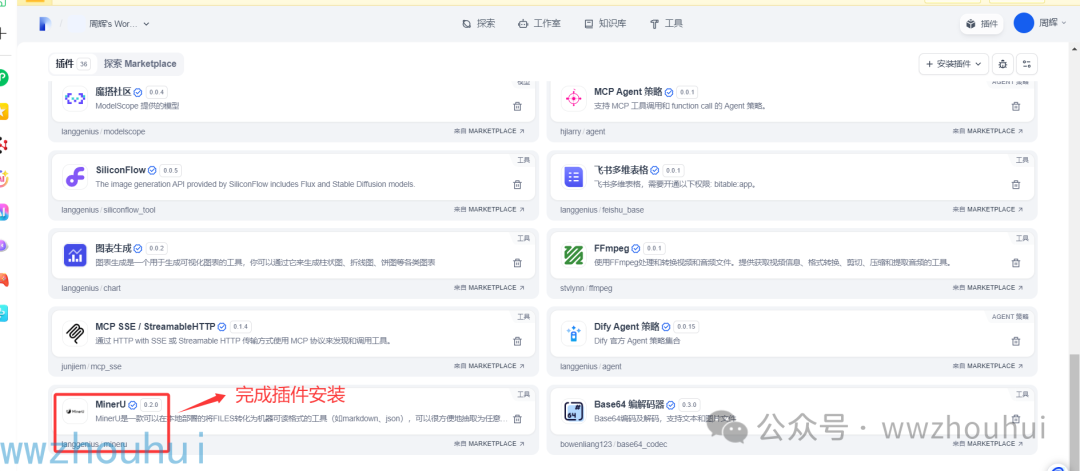This screenshot has height=471, width=1080.
Task: Click MCP SSE version badge 0.1.4
Action: [240, 326]
